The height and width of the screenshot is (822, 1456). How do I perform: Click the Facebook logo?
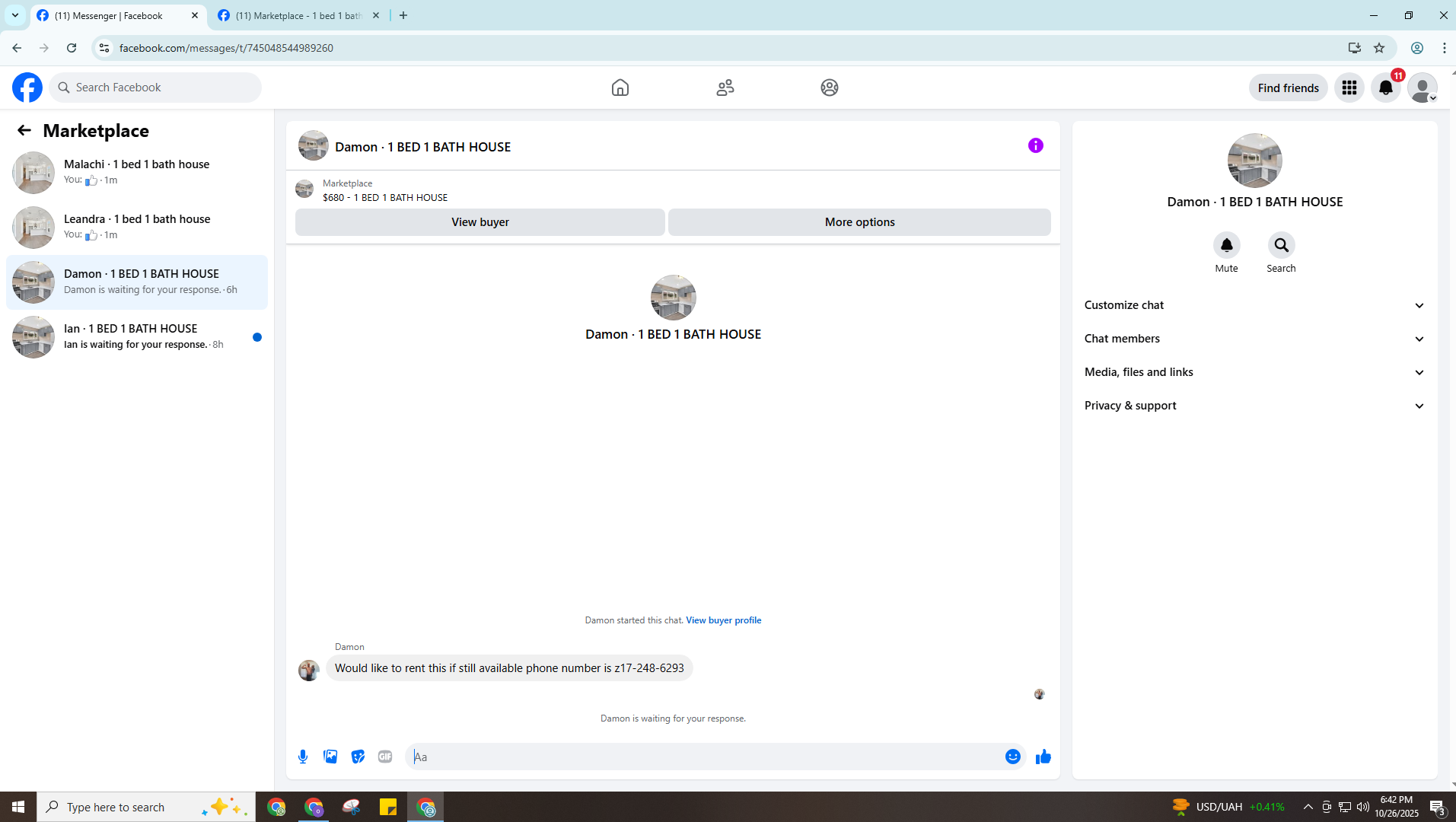[x=27, y=88]
